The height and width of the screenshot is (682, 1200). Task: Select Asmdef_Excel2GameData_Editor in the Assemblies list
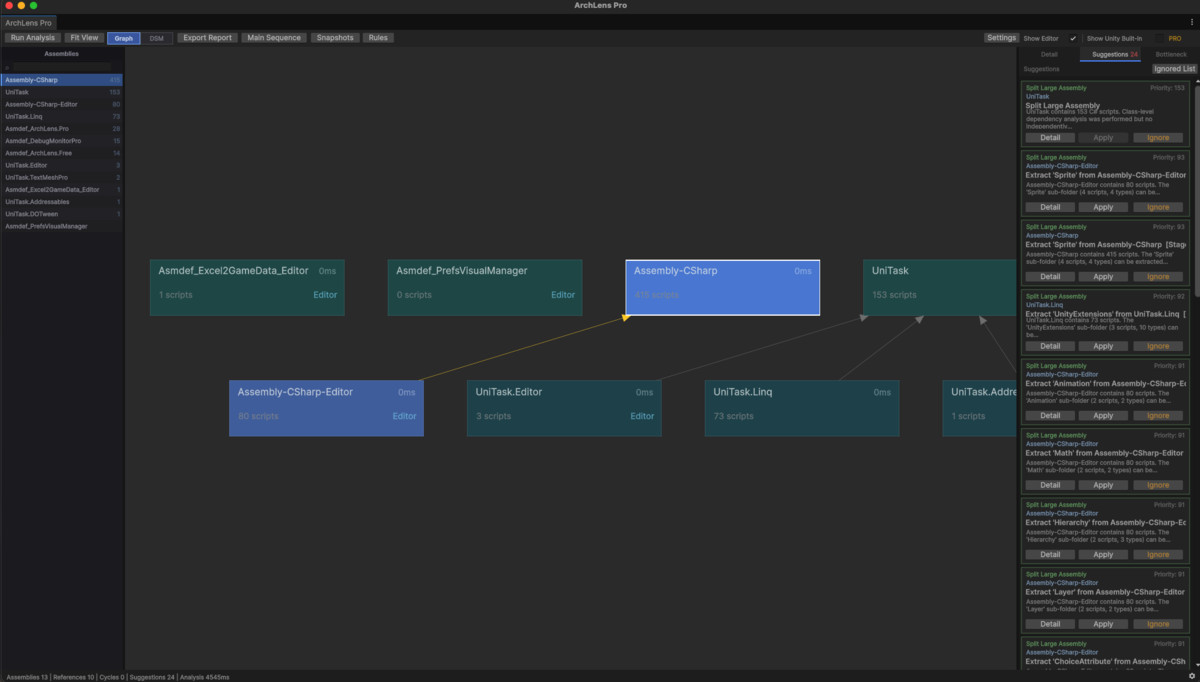[x=62, y=189]
